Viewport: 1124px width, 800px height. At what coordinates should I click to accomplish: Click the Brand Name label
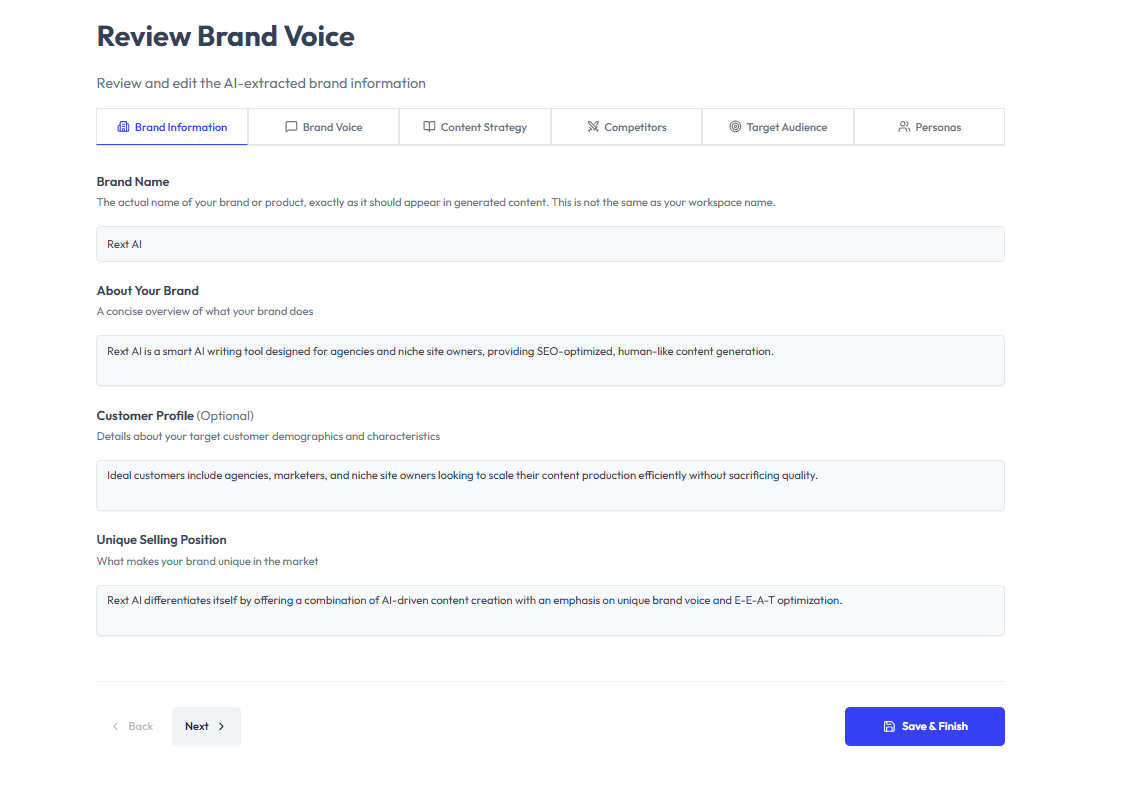tap(133, 182)
